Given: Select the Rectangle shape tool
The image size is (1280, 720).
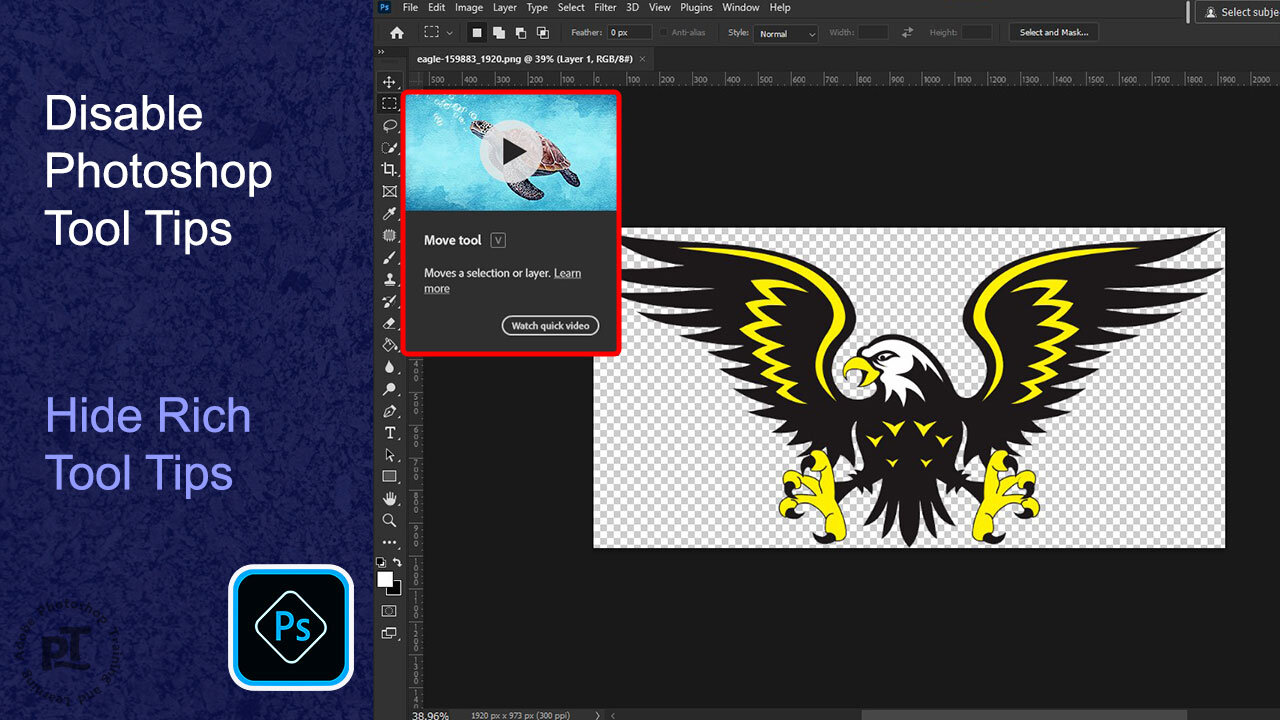Looking at the screenshot, I should pyautogui.click(x=390, y=477).
